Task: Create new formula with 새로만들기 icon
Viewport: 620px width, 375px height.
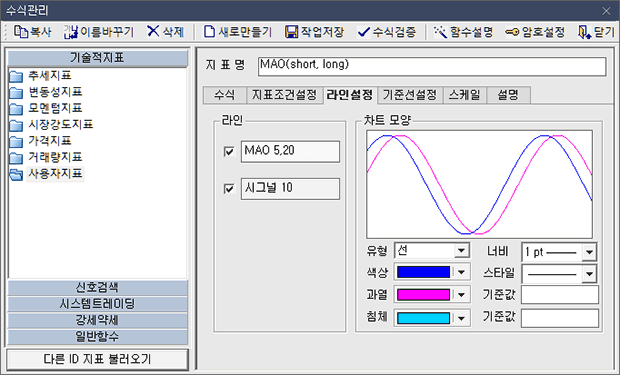Action: (x=209, y=32)
